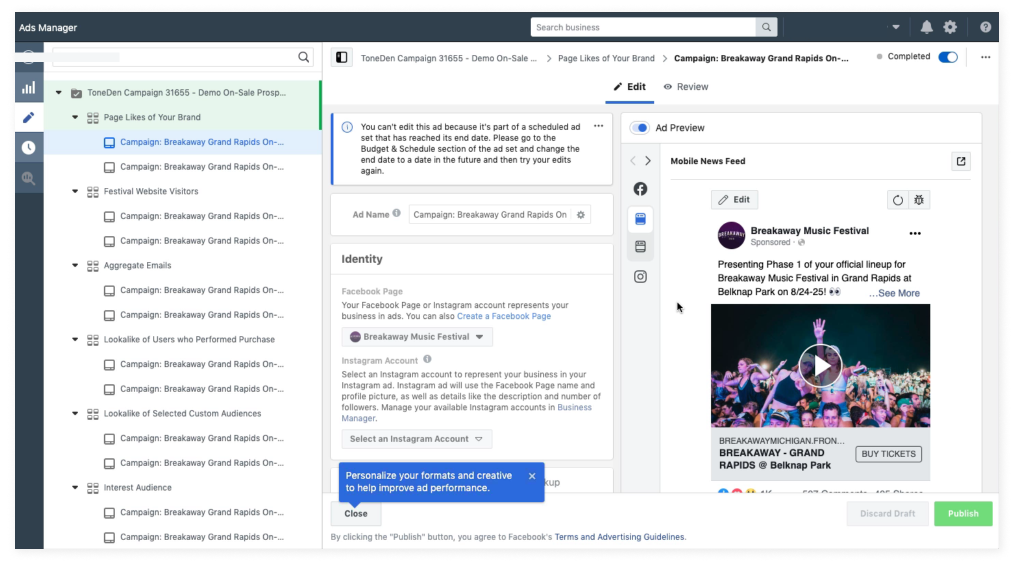1014x566 pixels.
Task: Collapse the ToneDen Campaign 31655 tree node
Action: pyautogui.click(x=59, y=93)
